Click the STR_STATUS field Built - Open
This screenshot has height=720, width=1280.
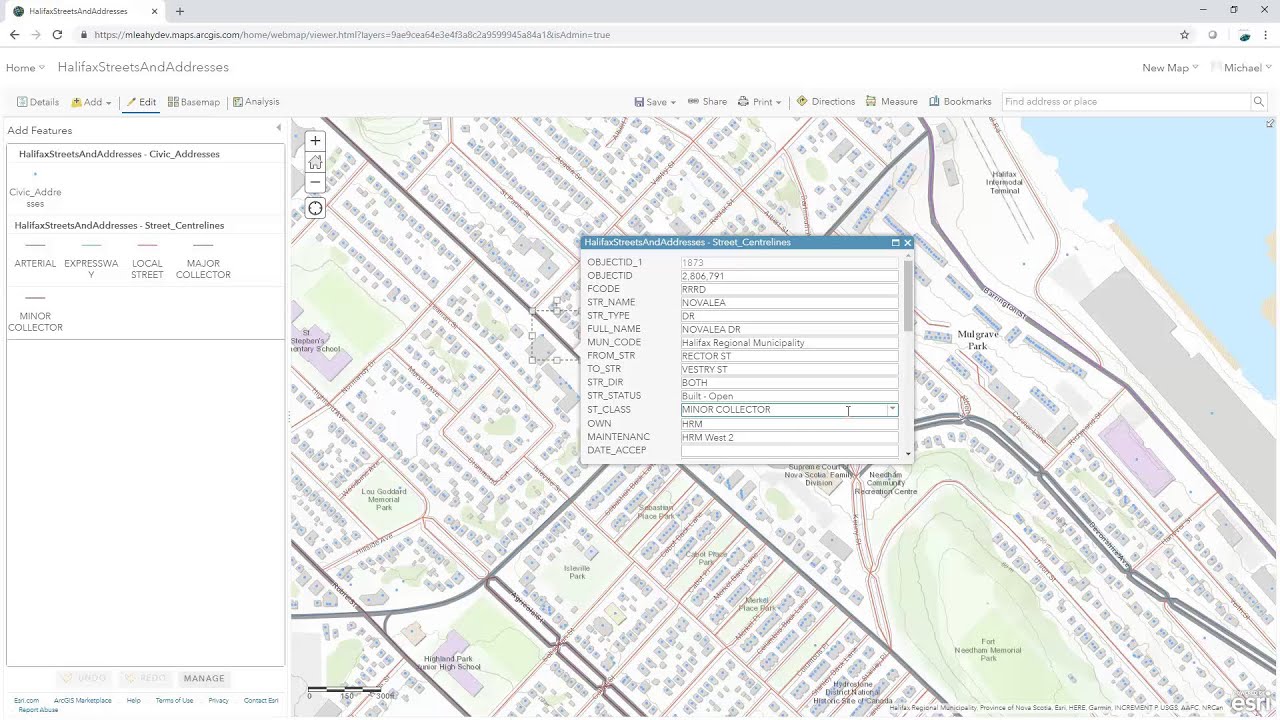coord(789,396)
